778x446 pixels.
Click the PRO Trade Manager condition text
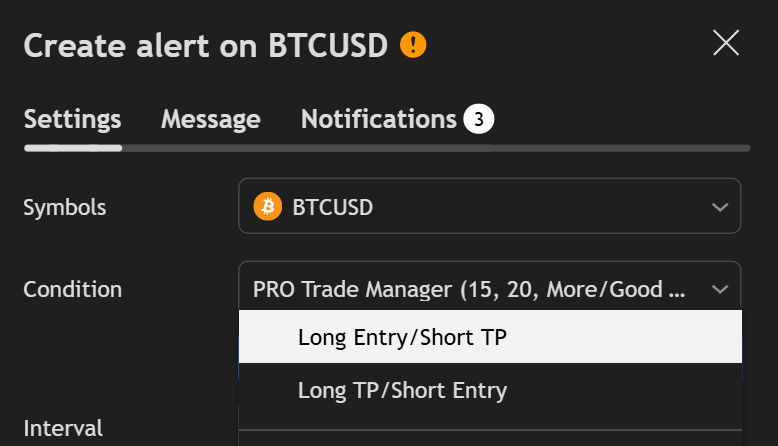469,290
